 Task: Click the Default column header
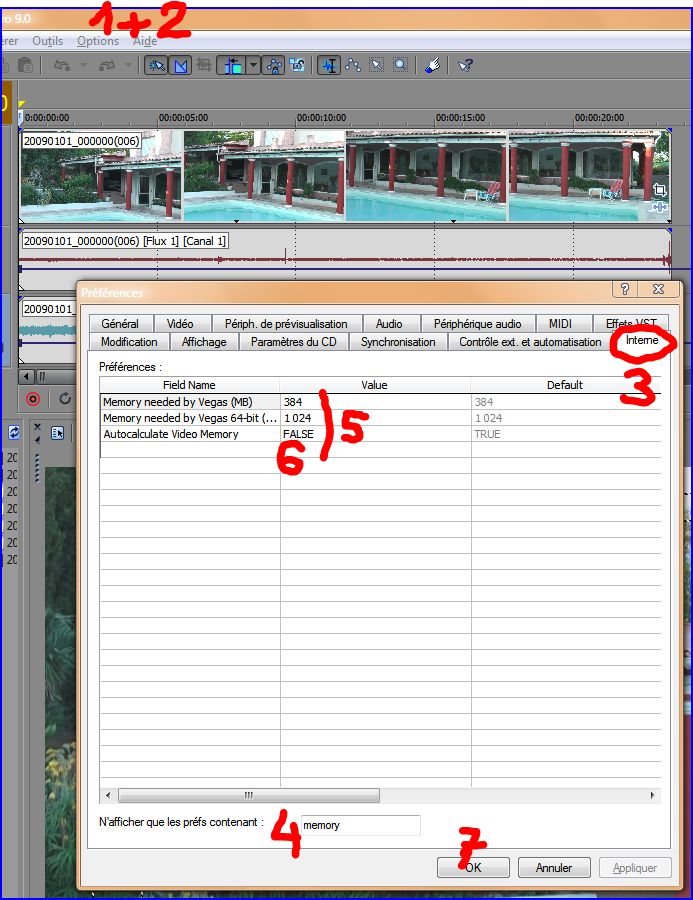[565, 385]
